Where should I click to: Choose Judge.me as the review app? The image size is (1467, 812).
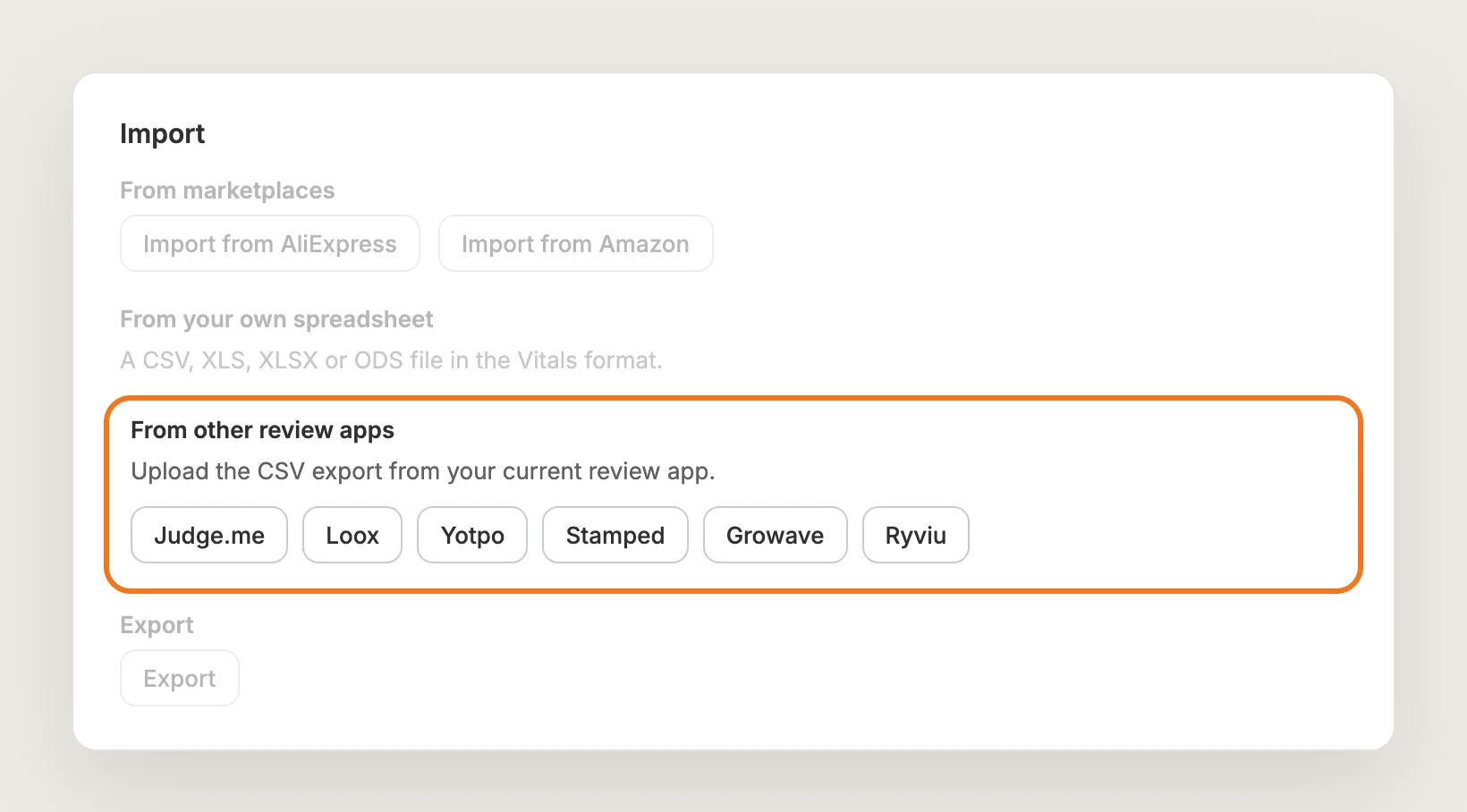point(209,535)
